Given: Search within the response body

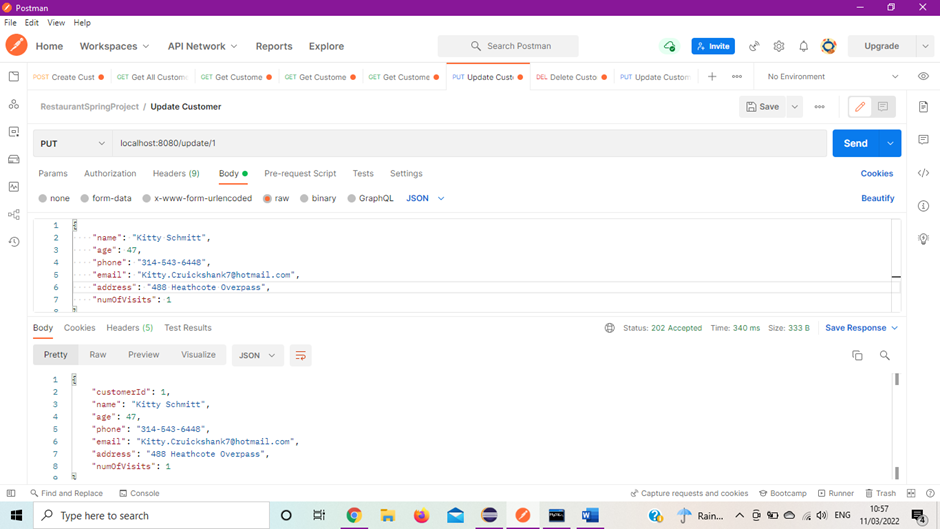Looking at the screenshot, I should click(x=884, y=356).
